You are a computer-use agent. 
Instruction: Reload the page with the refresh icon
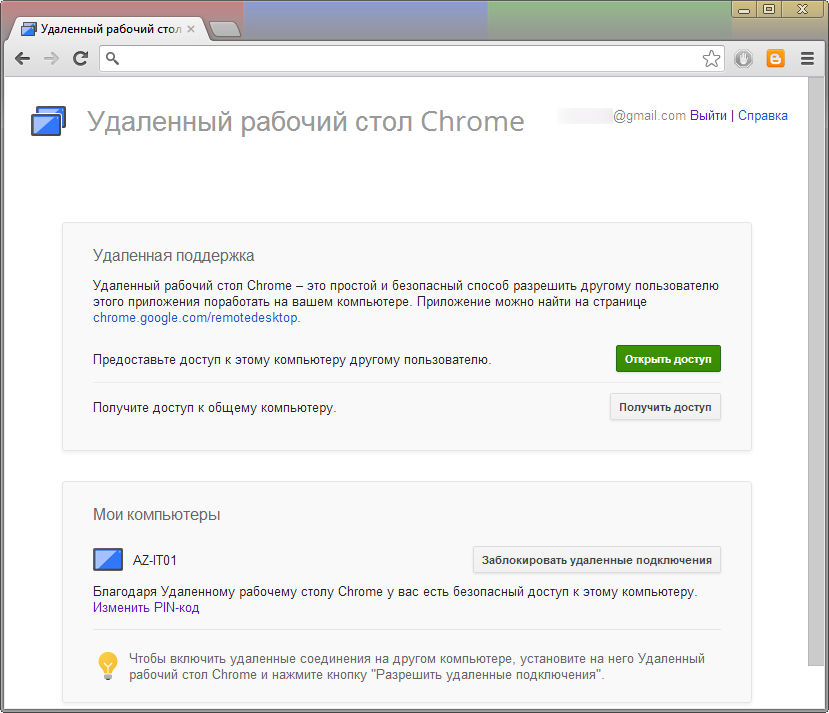click(x=80, y=58)
